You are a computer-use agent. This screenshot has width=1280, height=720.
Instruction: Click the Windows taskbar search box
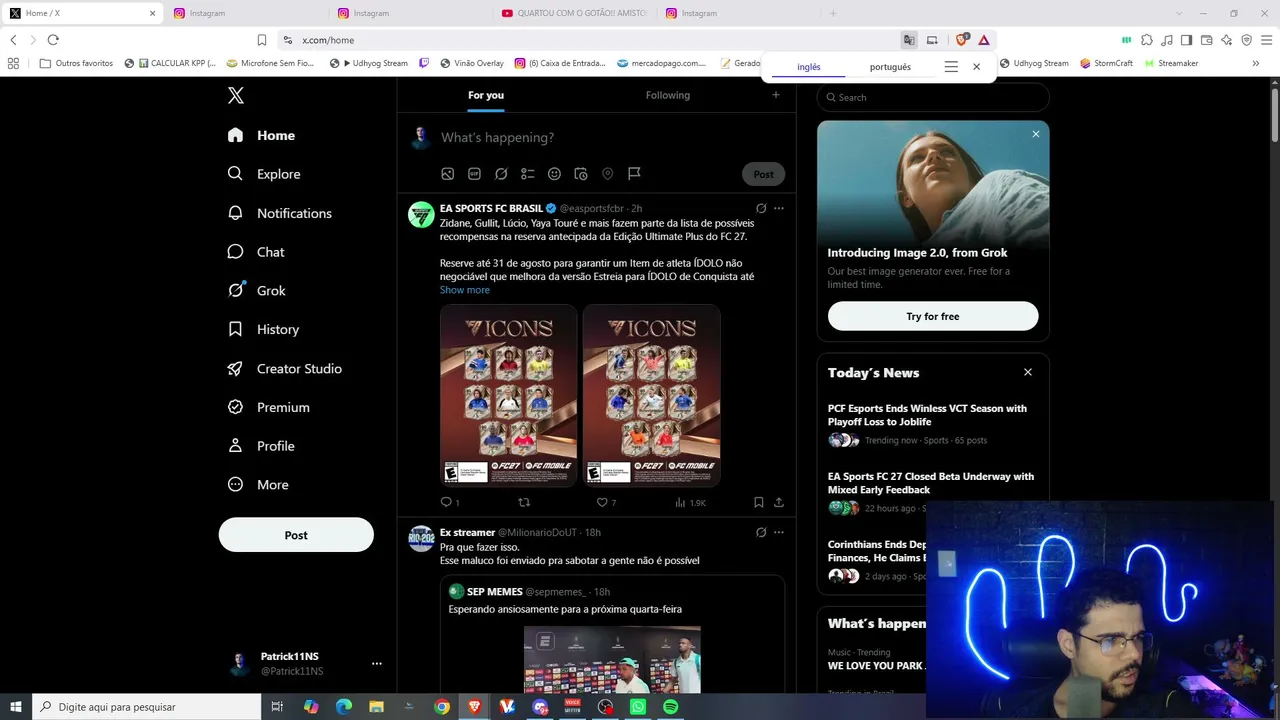point(146,707)
